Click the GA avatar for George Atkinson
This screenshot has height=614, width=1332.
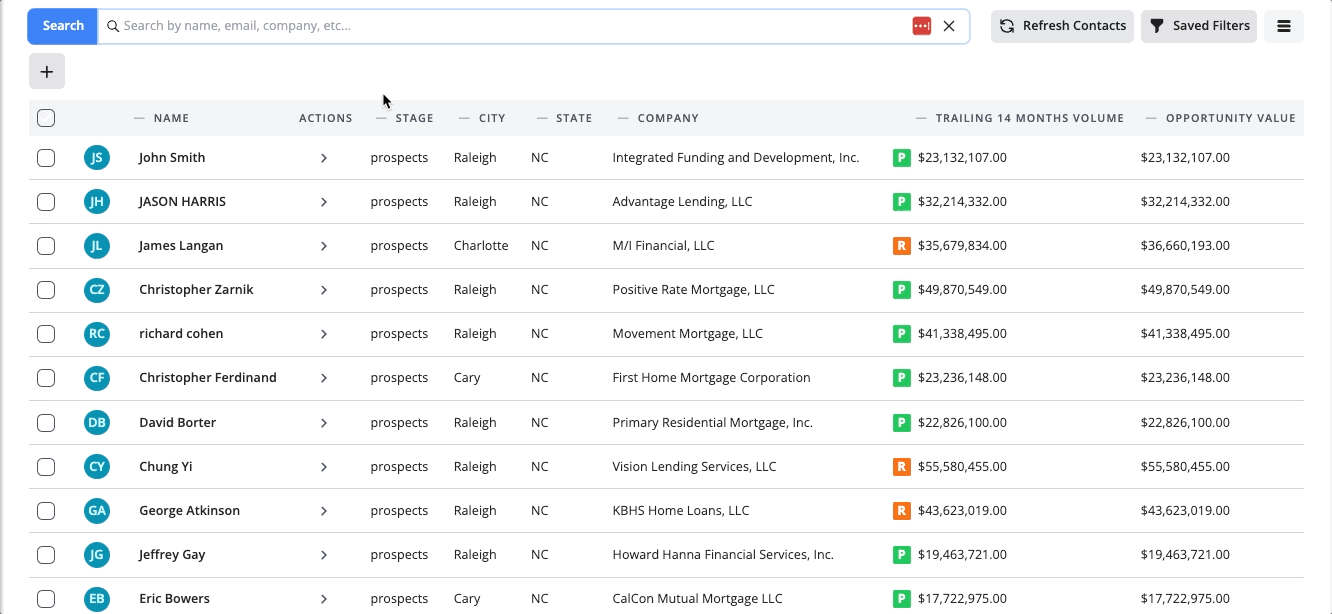(x=96, y=510)
